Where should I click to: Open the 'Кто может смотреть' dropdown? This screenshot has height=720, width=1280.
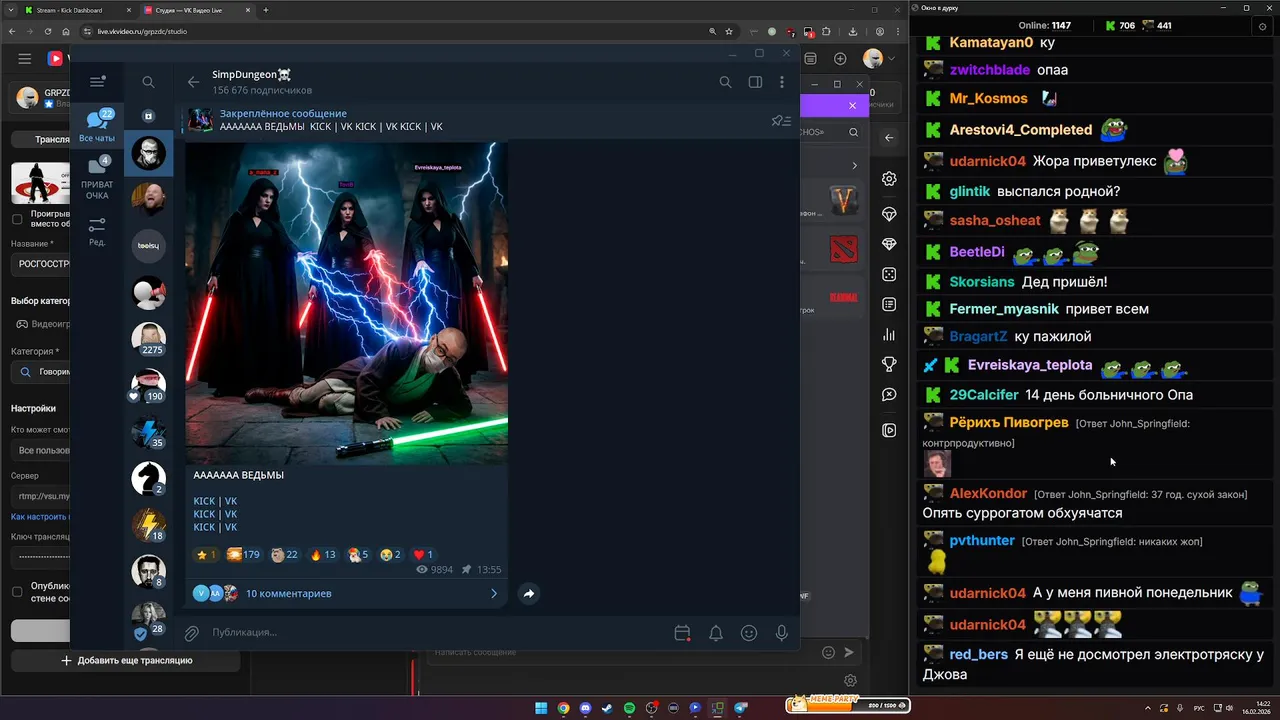[x=40, y=450]
